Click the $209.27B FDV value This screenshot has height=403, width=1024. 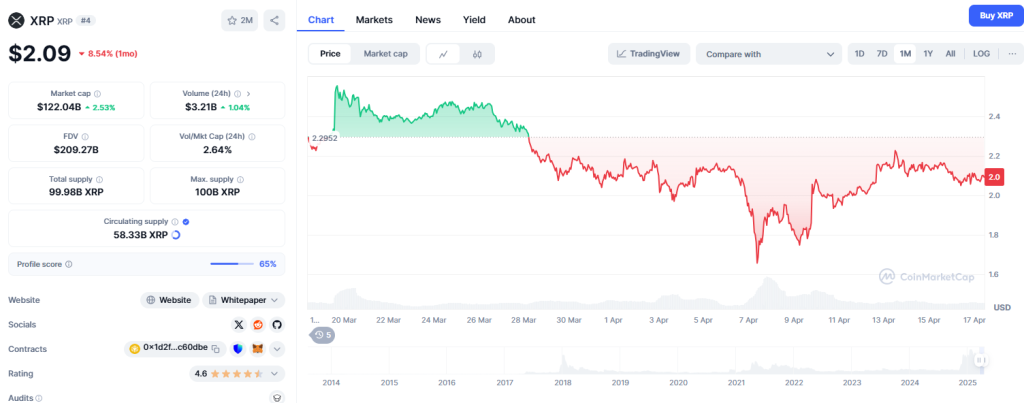pyautogui.click(x=76, y=150)
